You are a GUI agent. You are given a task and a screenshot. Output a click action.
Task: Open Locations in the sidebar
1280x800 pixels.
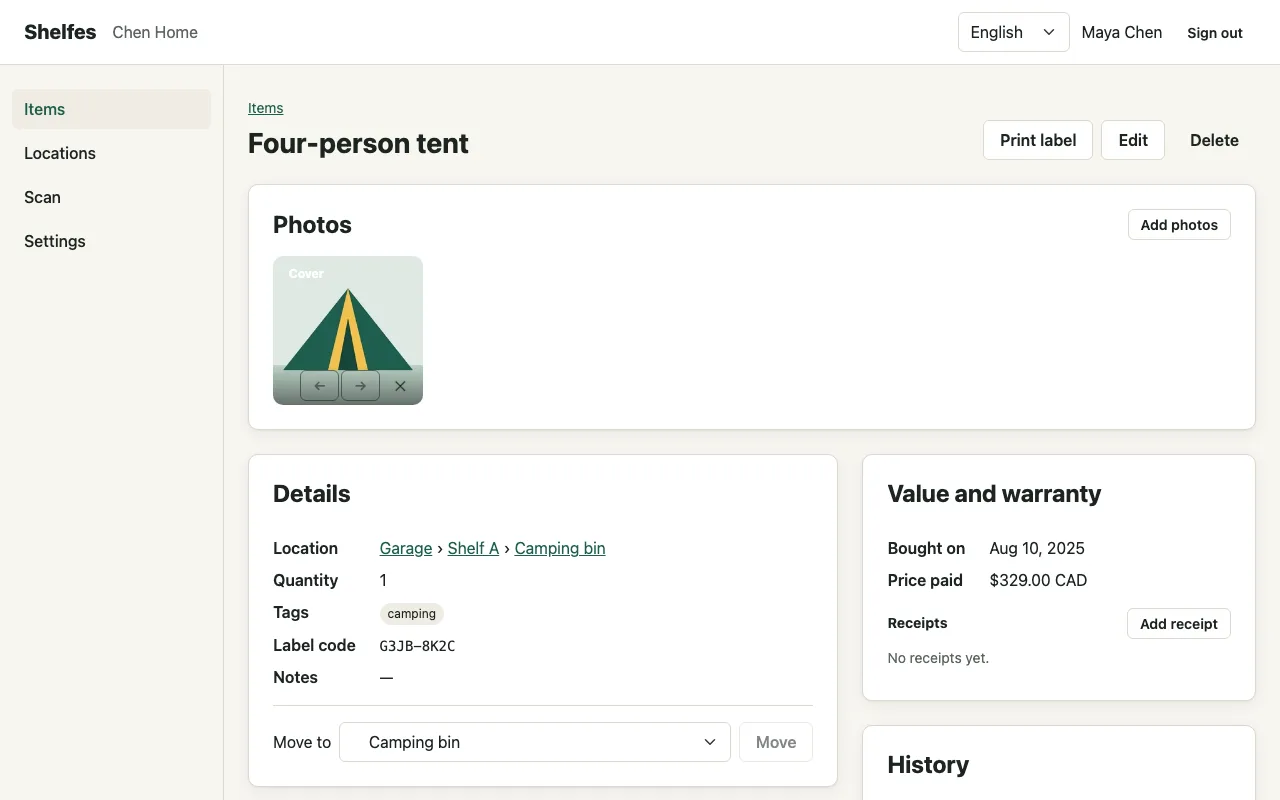coord(111,153)
